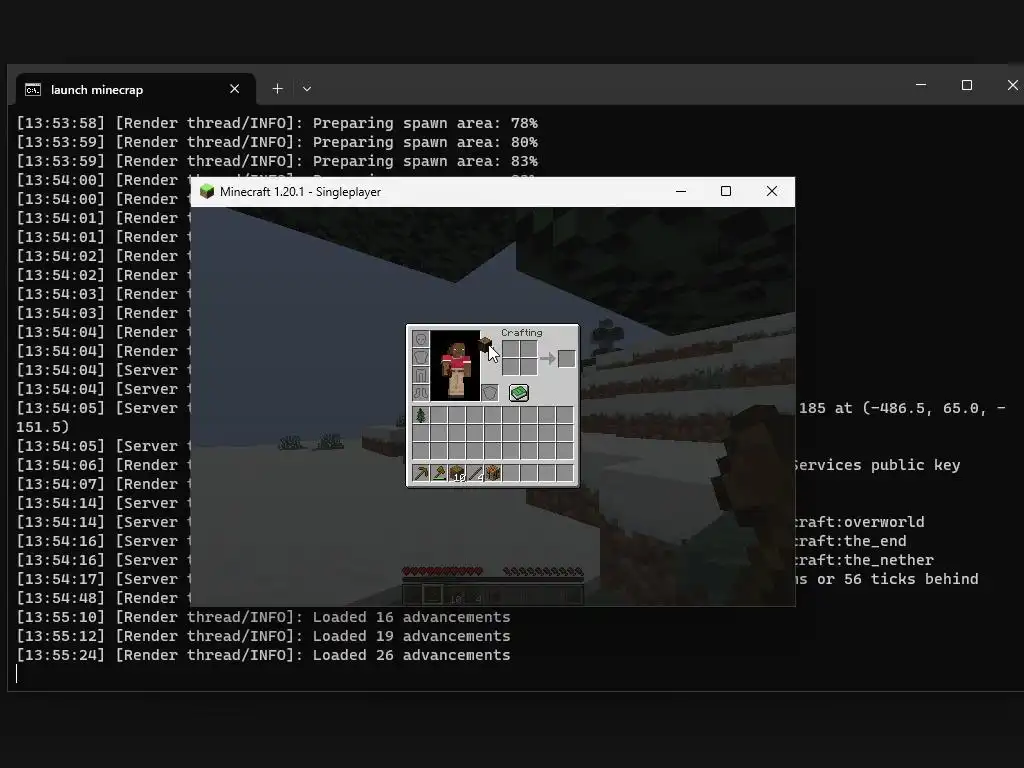Image resolution: width=1024 pixels, height=768 pixels.
Task: Select the 'launch minecrap' terminal tab
Action: [x=135, y=89]
